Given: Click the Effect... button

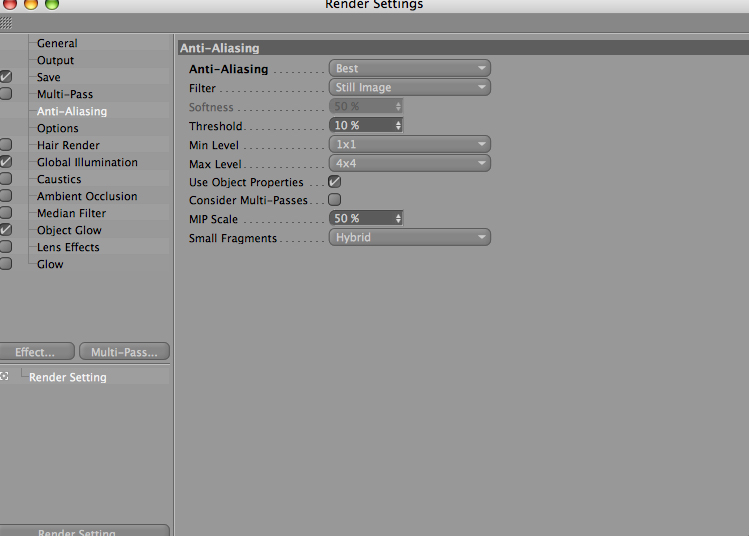Looking at the screenshot, I should [x=36, y=352].
